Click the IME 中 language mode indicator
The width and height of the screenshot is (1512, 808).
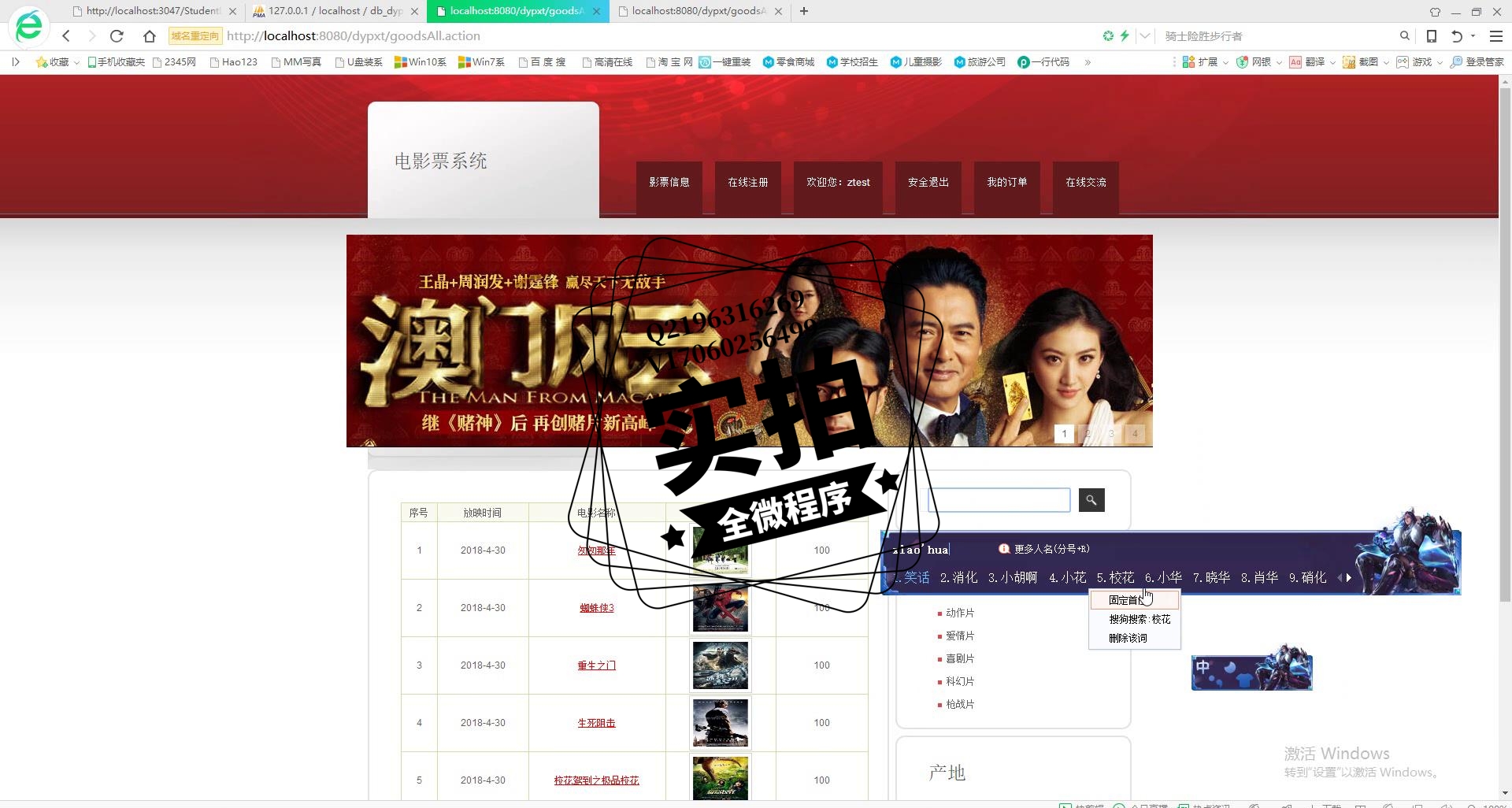pyautogui.click(x=1203, y=667)
